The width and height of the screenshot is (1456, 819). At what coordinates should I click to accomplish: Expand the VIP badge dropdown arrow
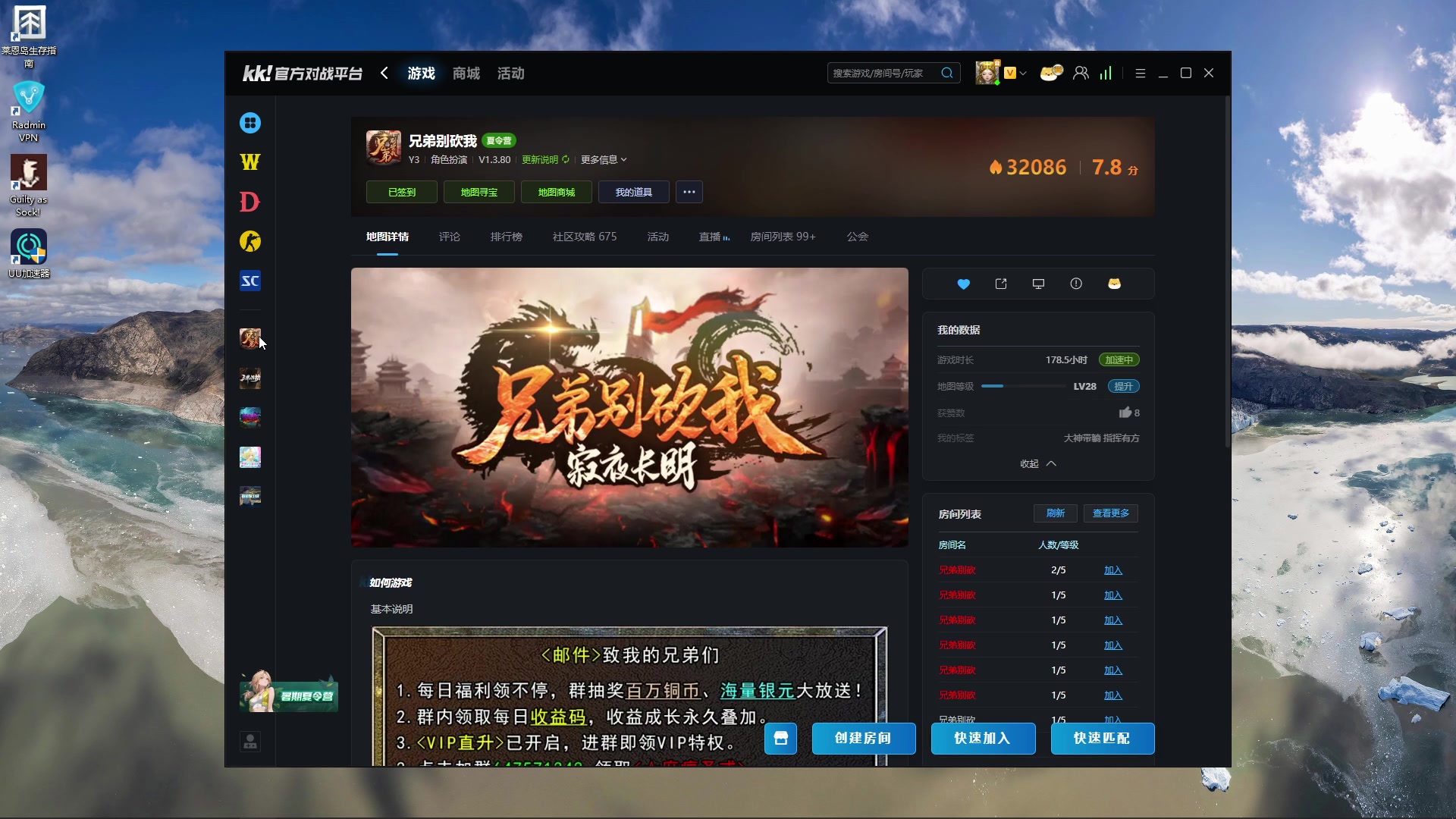point(1023,74)
